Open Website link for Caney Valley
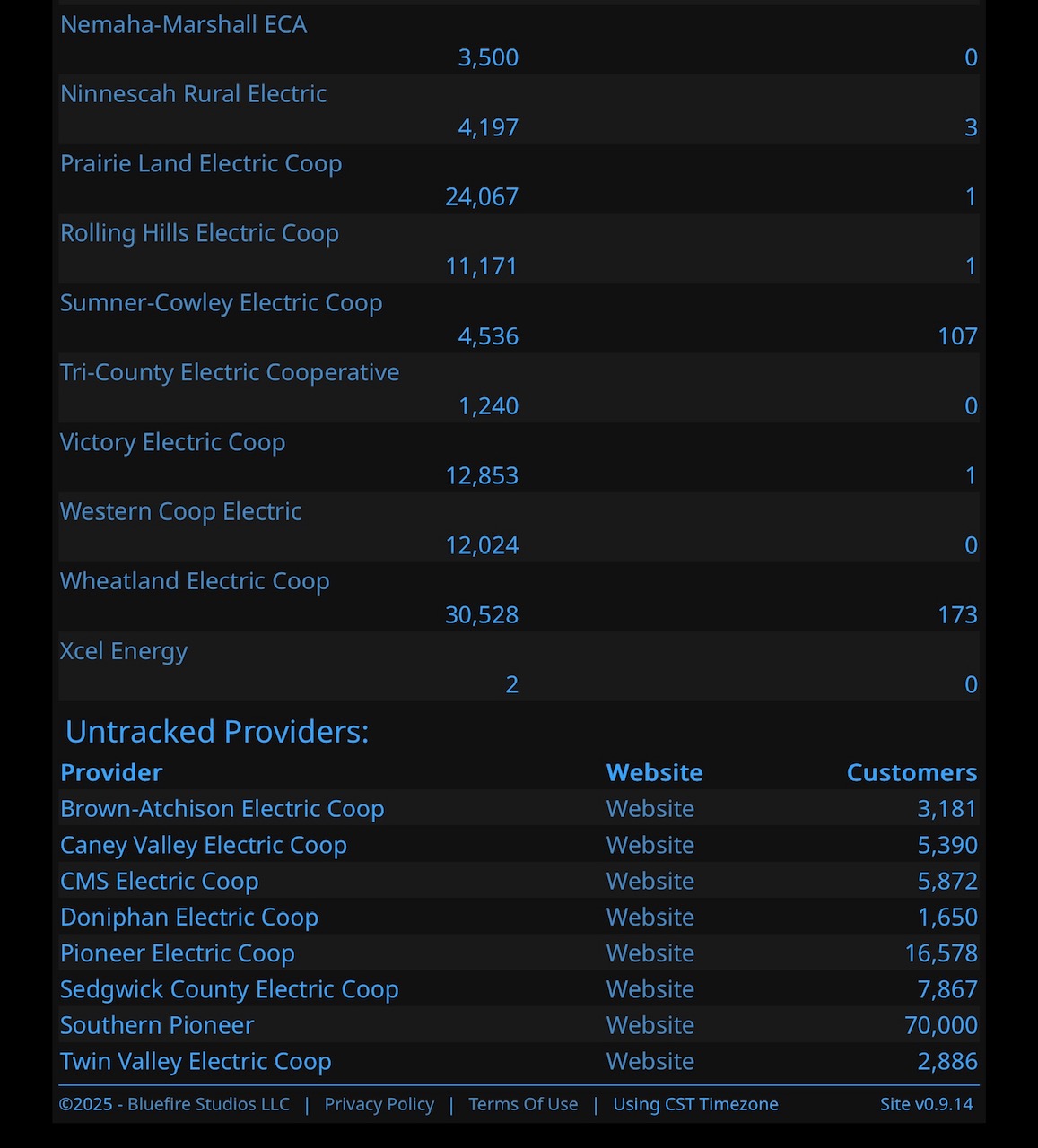Image resolution: width=1038 pixels, height=1148 pixels. tap(650, 846)
